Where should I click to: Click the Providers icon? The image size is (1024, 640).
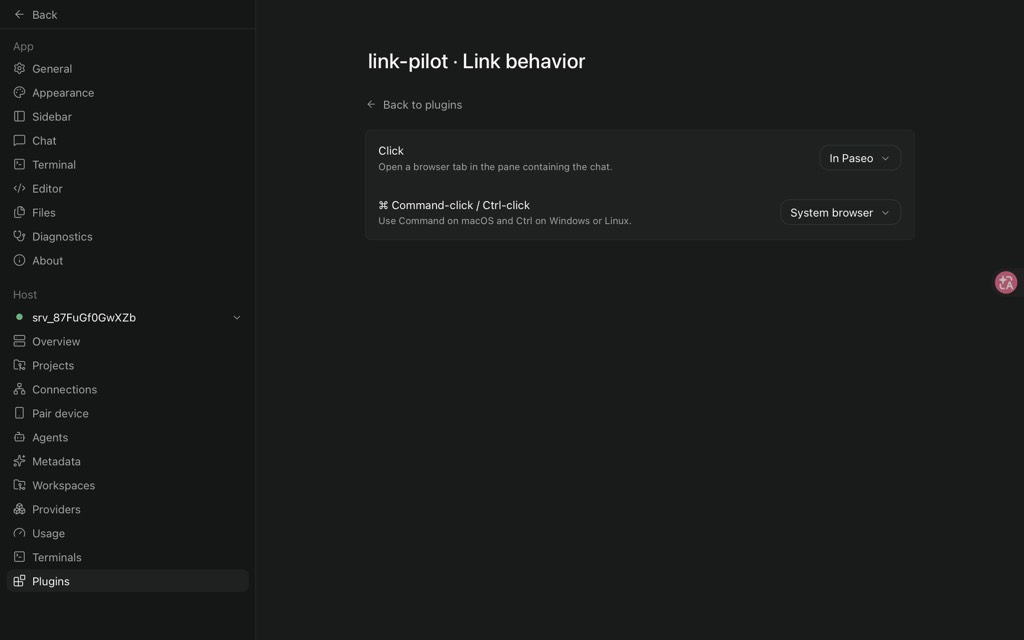(20, 509)
